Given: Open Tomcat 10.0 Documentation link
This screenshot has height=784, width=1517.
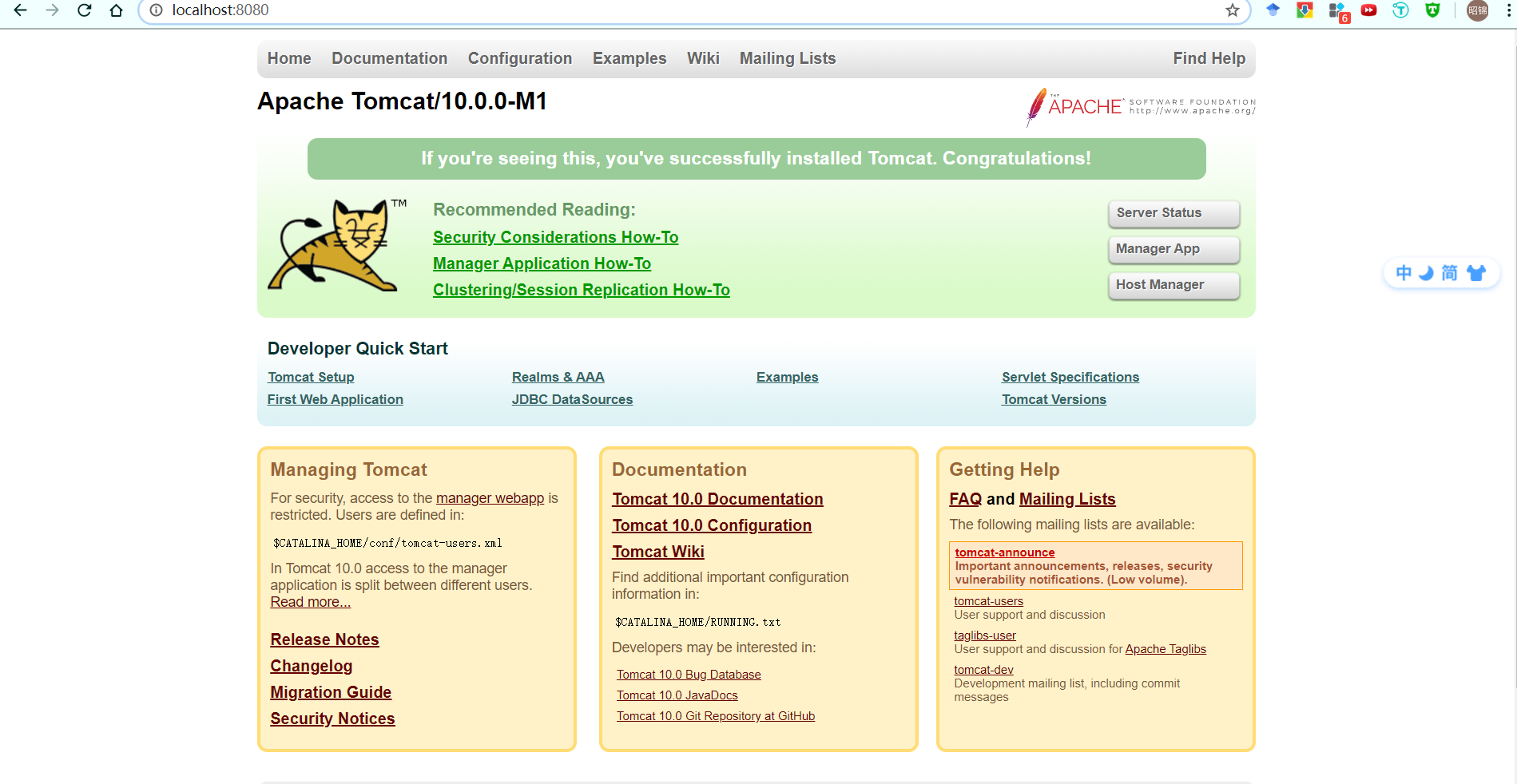Looking at the screenshot, I should 717,499.
